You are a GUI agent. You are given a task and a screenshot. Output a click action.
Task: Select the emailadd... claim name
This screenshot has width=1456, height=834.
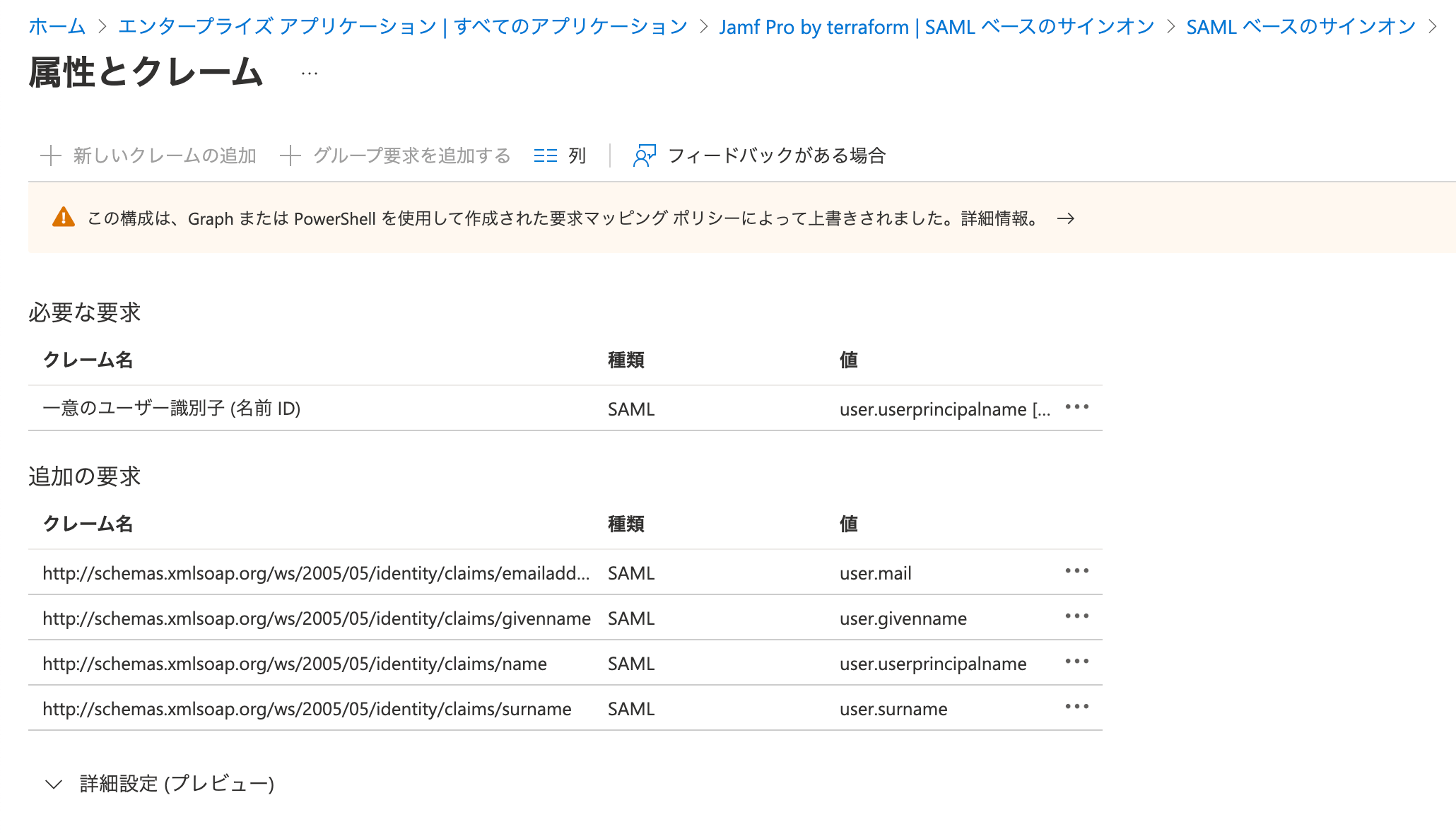[316, 573]
